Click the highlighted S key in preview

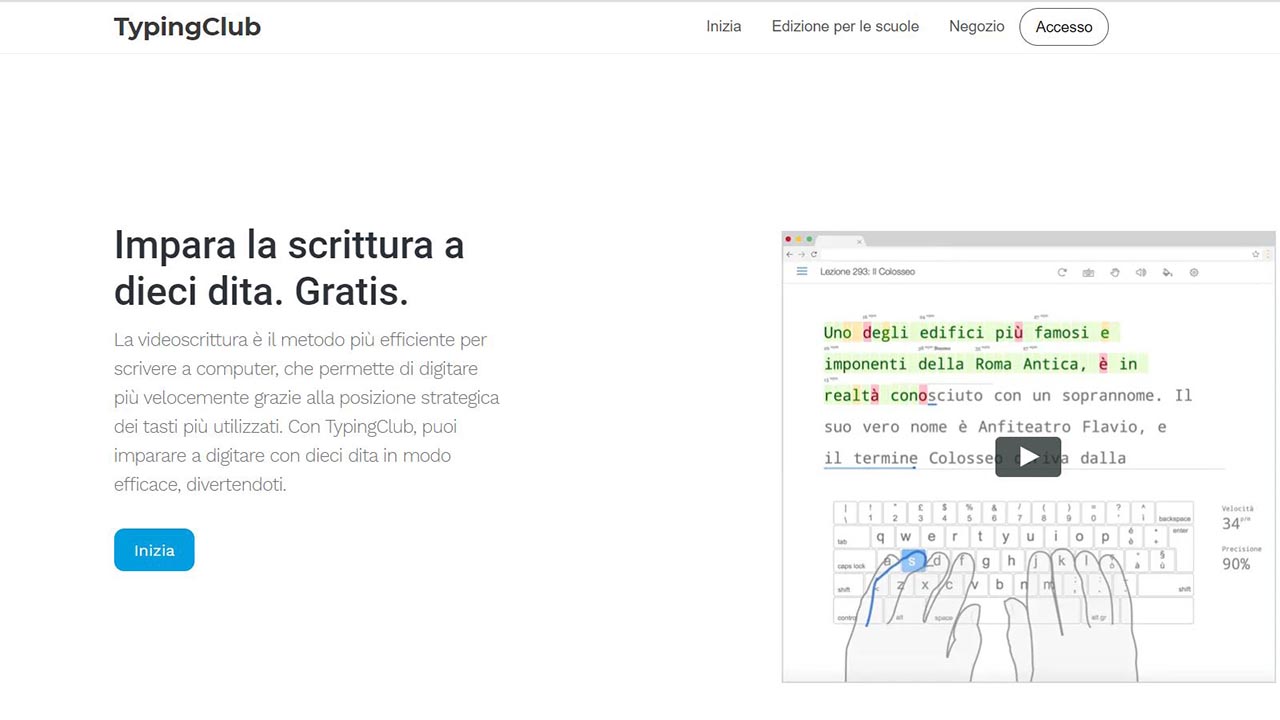point(912,561)
